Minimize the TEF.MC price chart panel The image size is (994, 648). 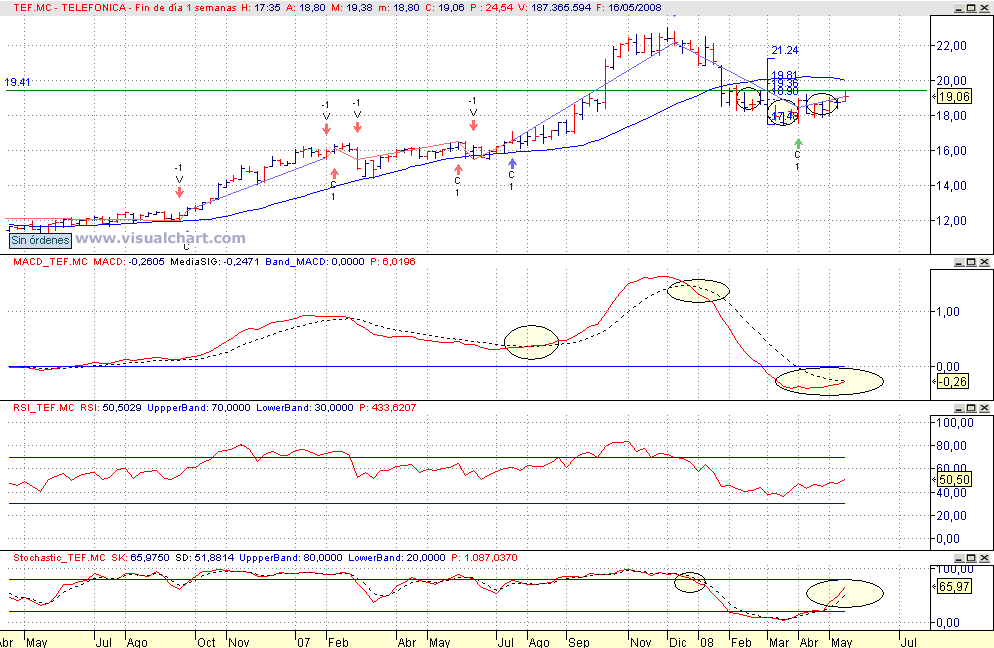[960, 8]
